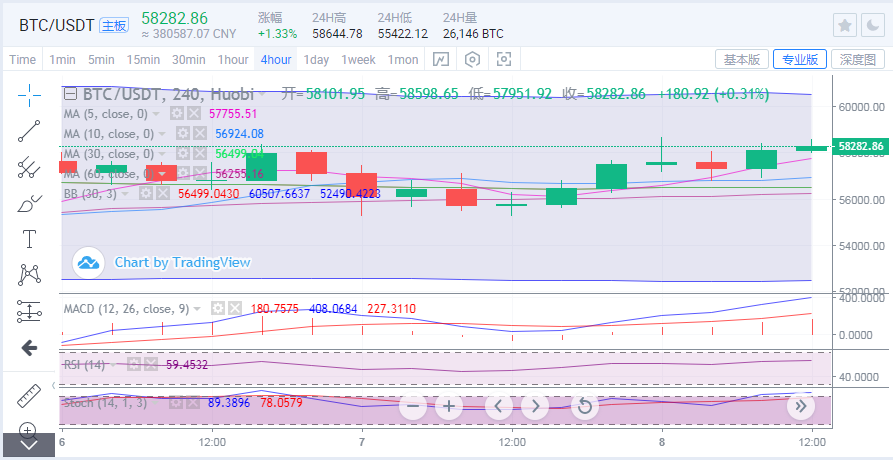The height and width of the screenshot is (460, 893).
Task: Switch to Time interval view
Action: [23, 60]
